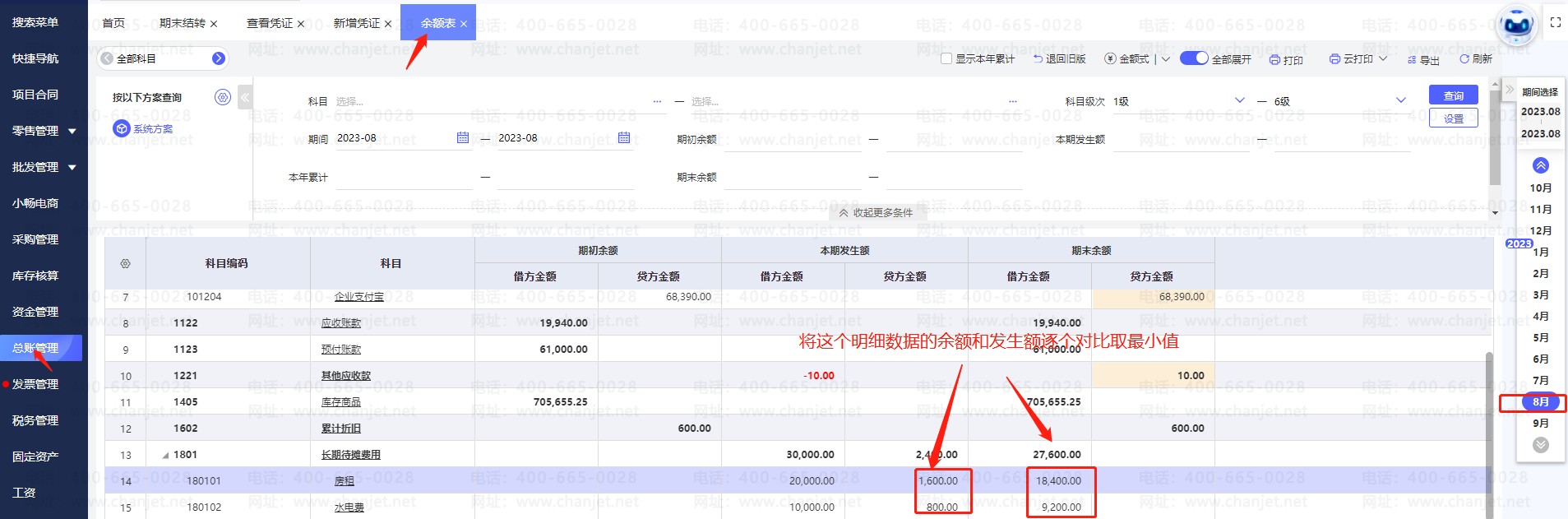1568x519 pixels.
Task: Open the 应收账款 subject link
Action: (341, 323)
